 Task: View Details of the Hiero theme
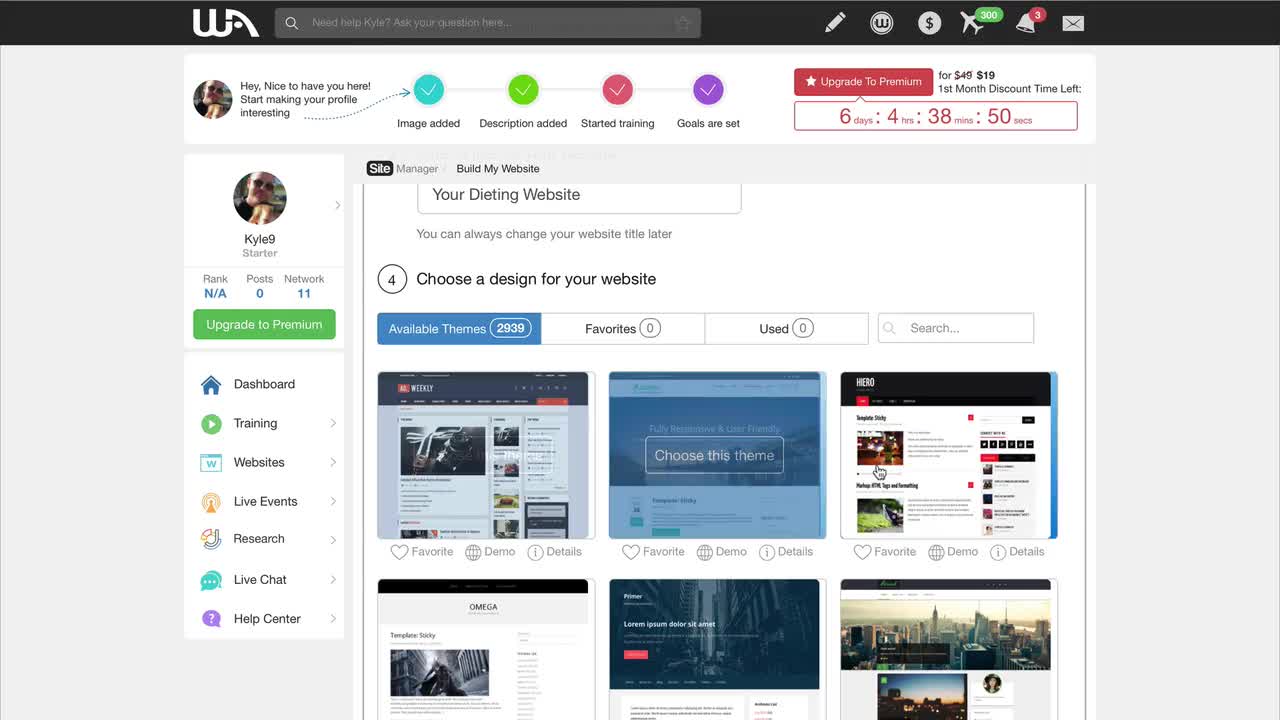coord(1017,552)
